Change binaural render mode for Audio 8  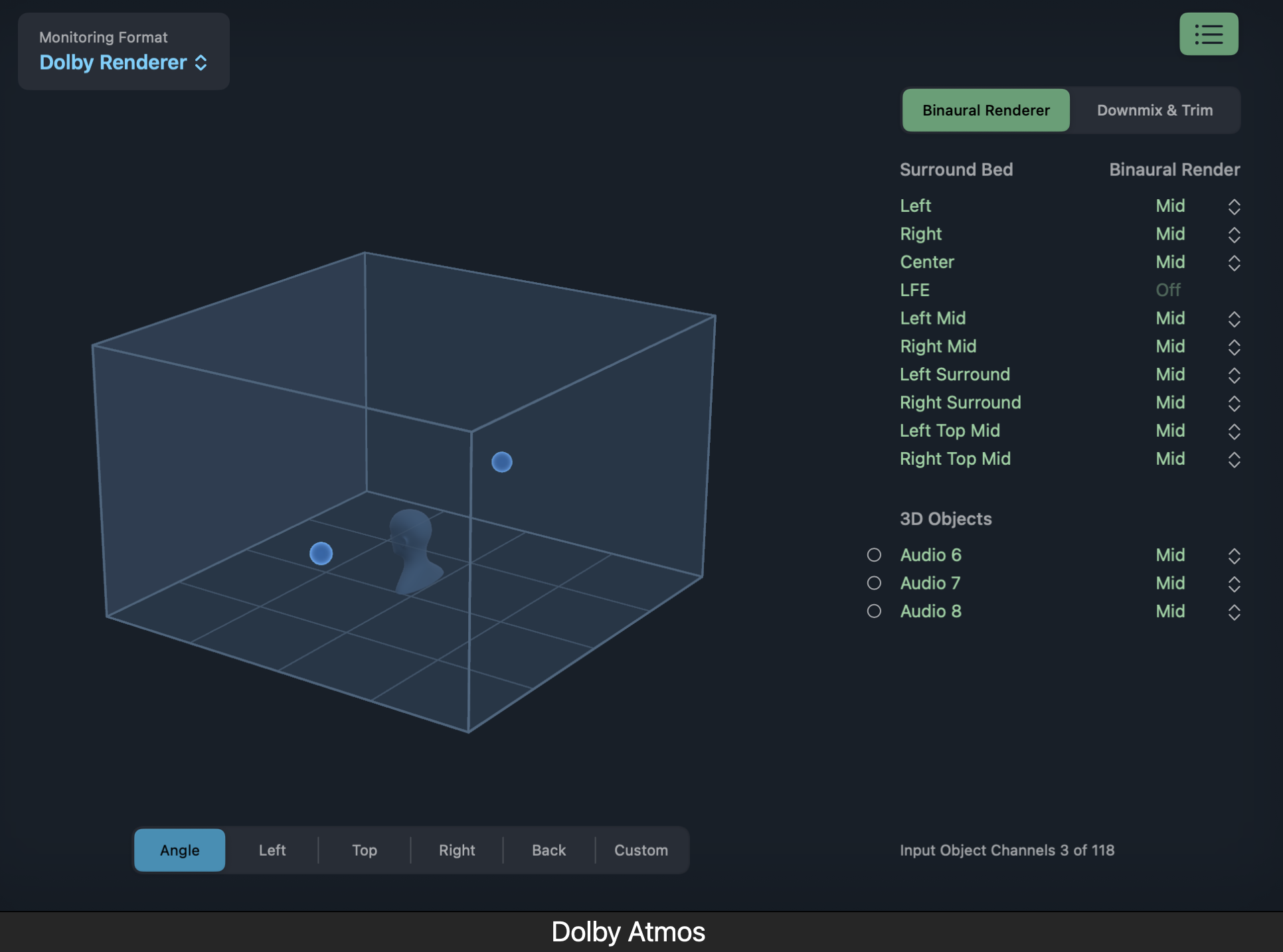coord(1234,612)
